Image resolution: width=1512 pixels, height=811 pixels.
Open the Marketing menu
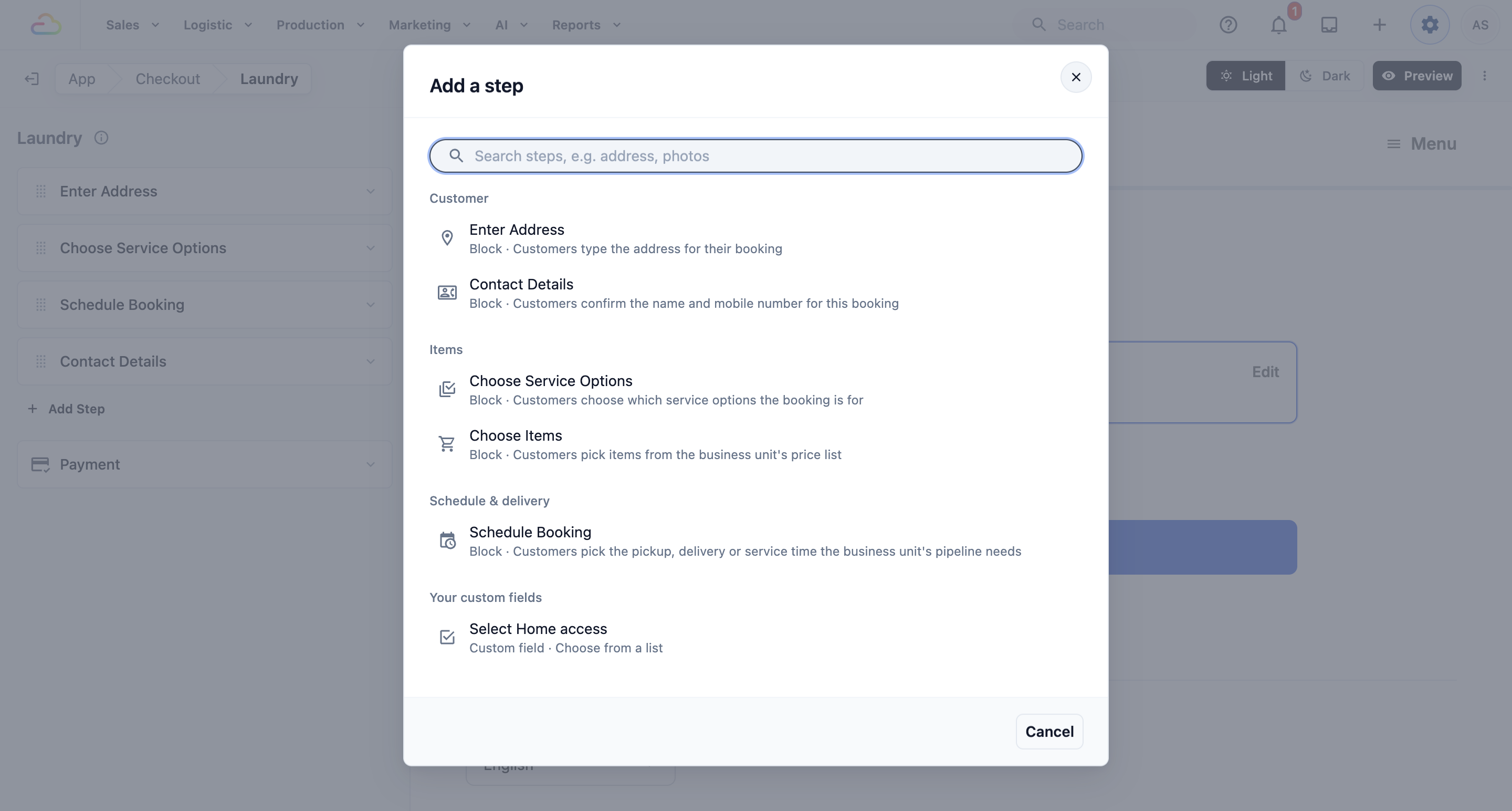429,25
